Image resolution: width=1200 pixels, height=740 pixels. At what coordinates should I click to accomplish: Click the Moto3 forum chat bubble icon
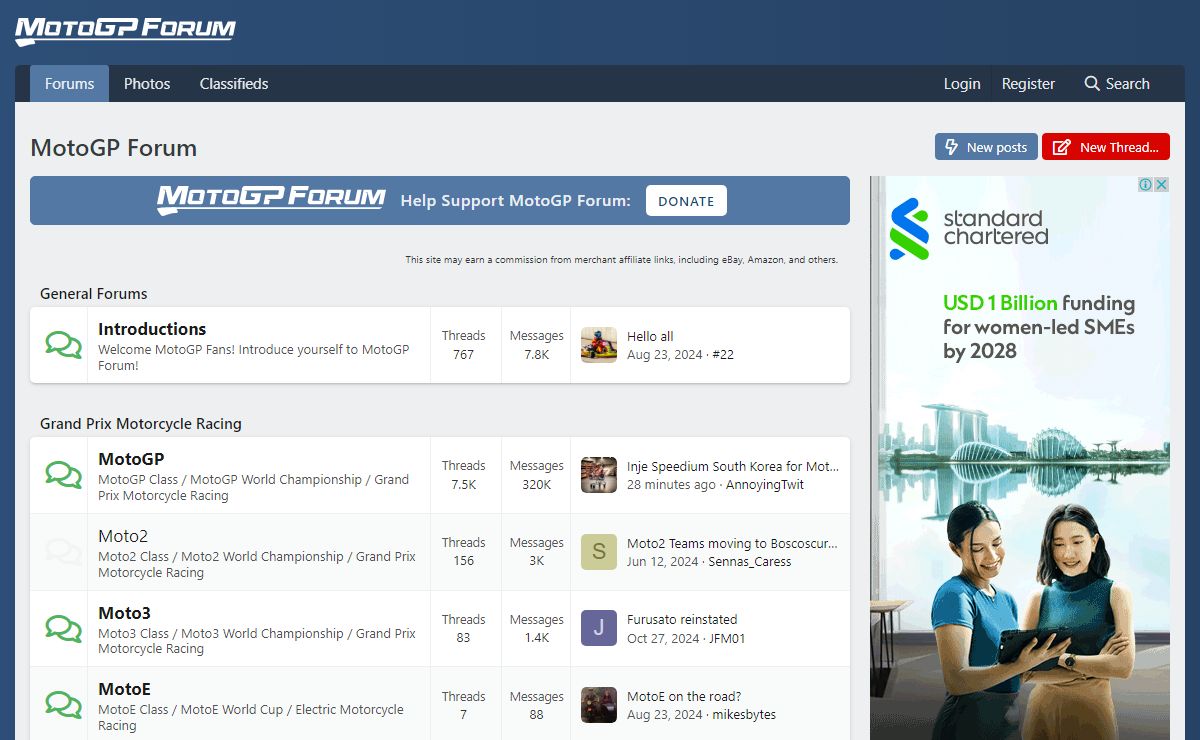pyautogui.click(x=64, y=629)
